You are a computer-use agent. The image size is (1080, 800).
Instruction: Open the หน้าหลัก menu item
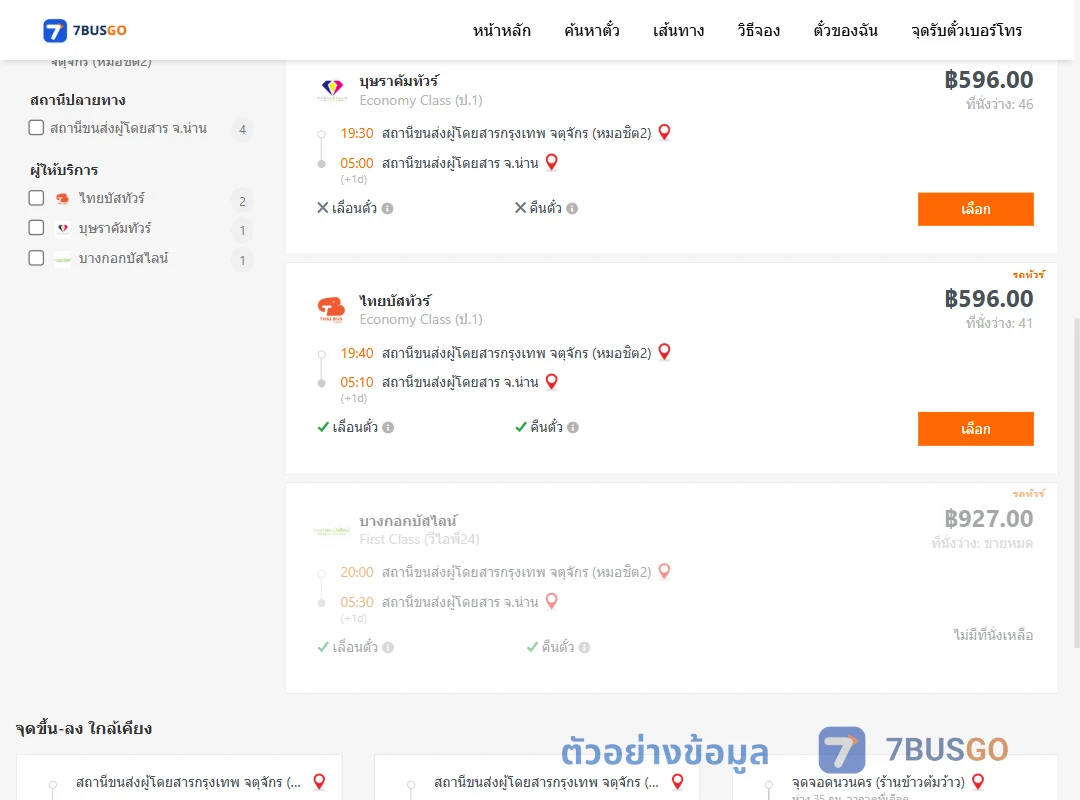[x=501, y=30]
